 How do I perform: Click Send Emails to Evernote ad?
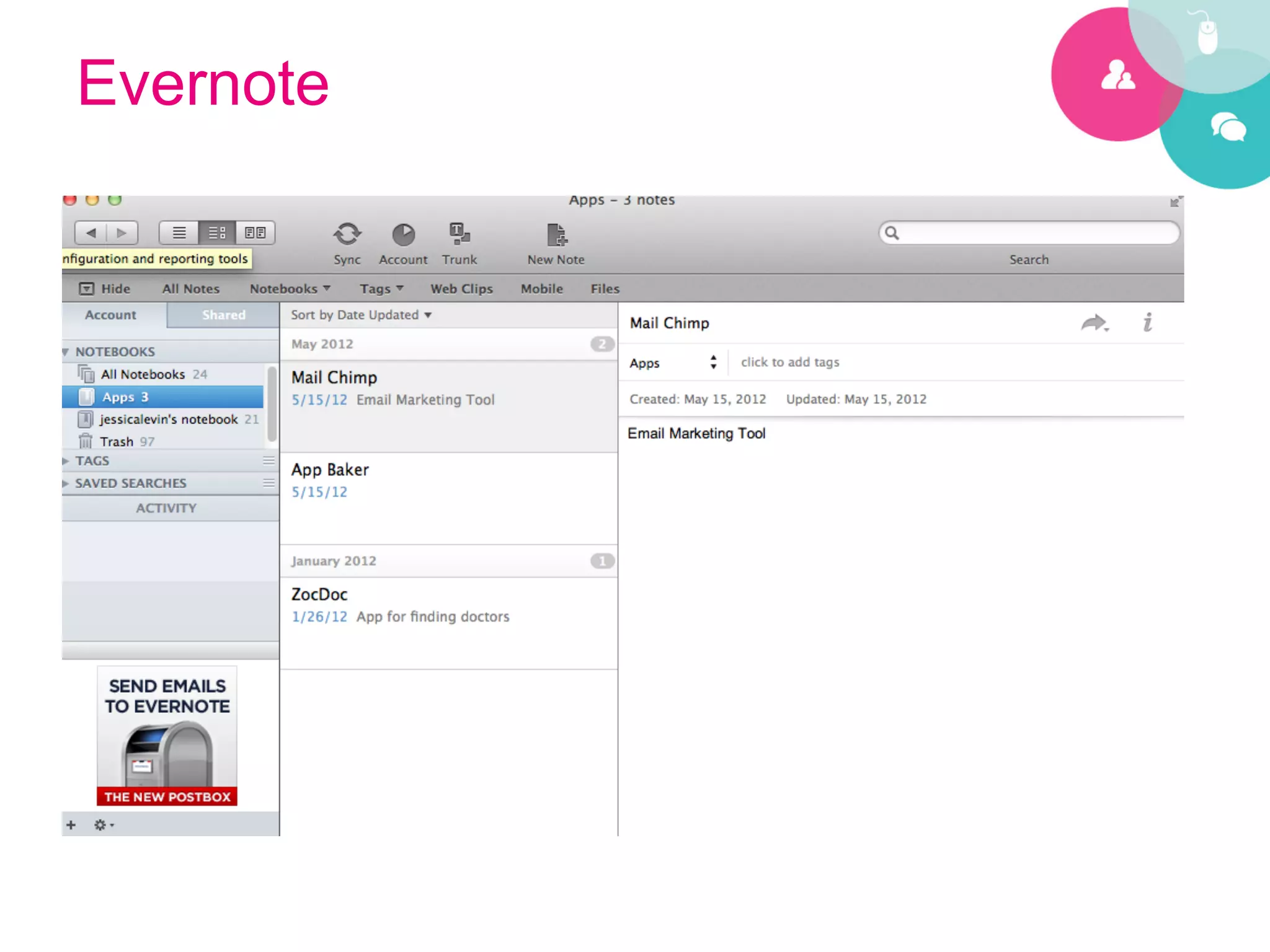point(167,736)
